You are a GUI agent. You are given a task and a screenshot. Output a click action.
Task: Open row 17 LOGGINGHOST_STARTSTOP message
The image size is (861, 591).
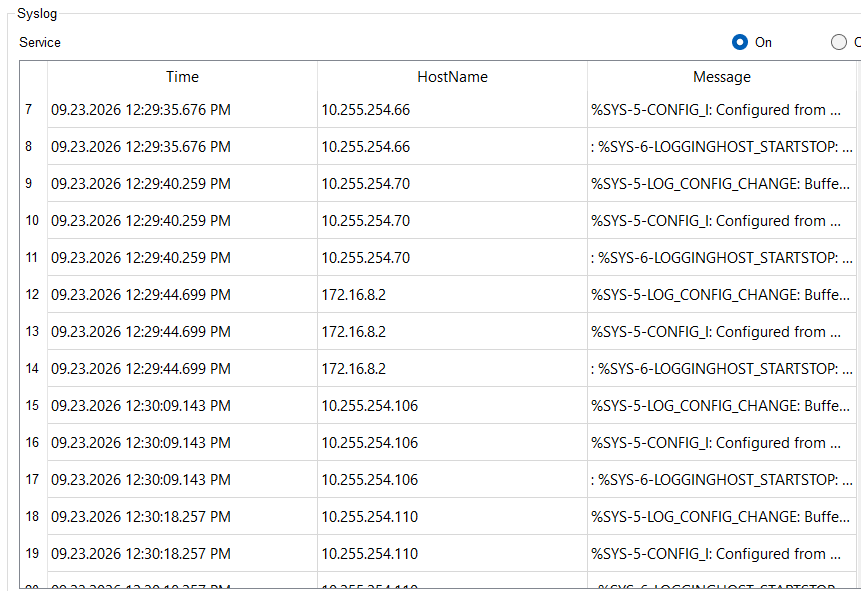coord(722,480)
